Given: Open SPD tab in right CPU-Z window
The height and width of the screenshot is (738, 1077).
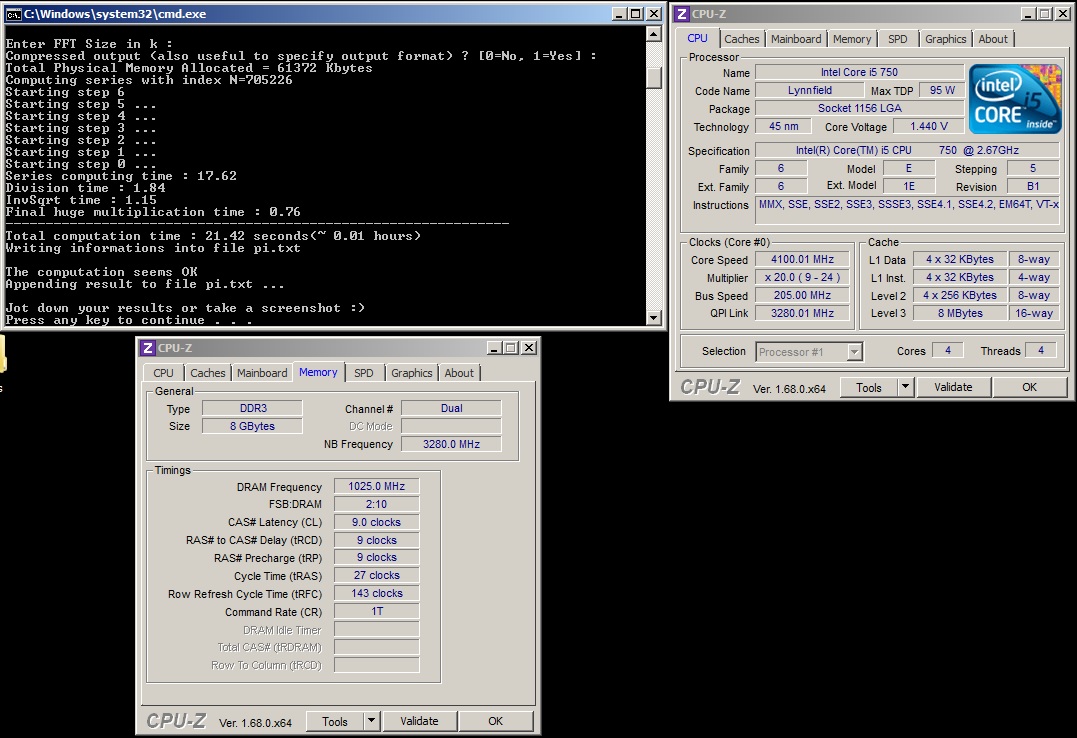Looking at the screenshot, I should point(897,39).
